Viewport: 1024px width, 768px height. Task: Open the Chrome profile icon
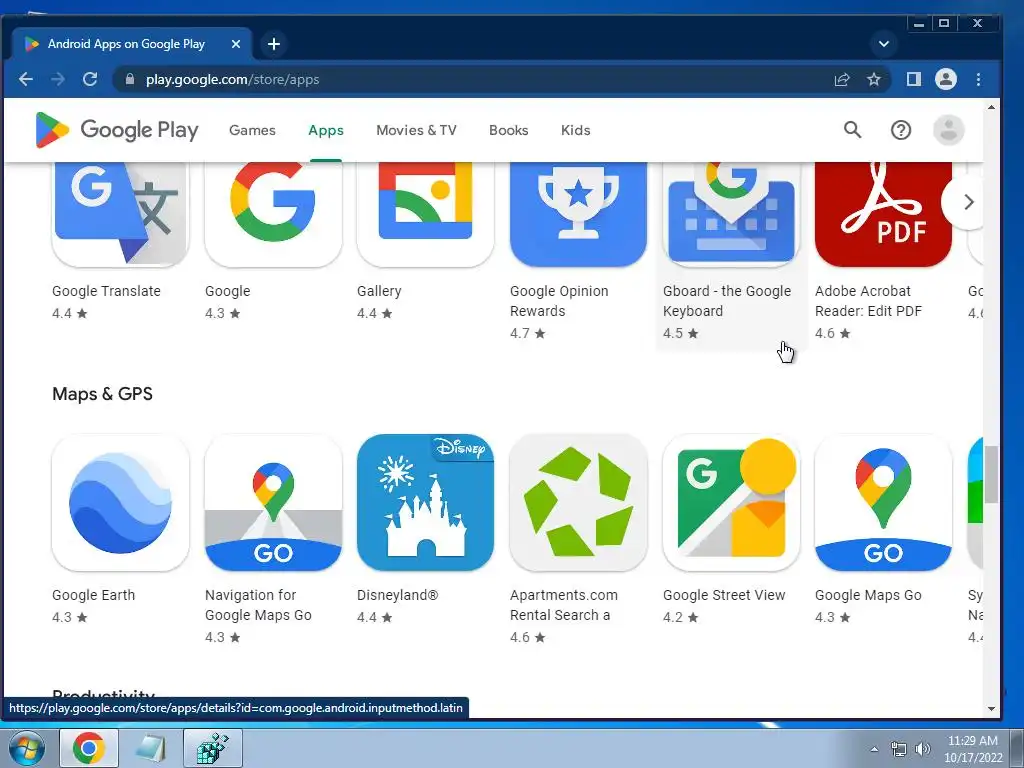[x=946, y=80]
